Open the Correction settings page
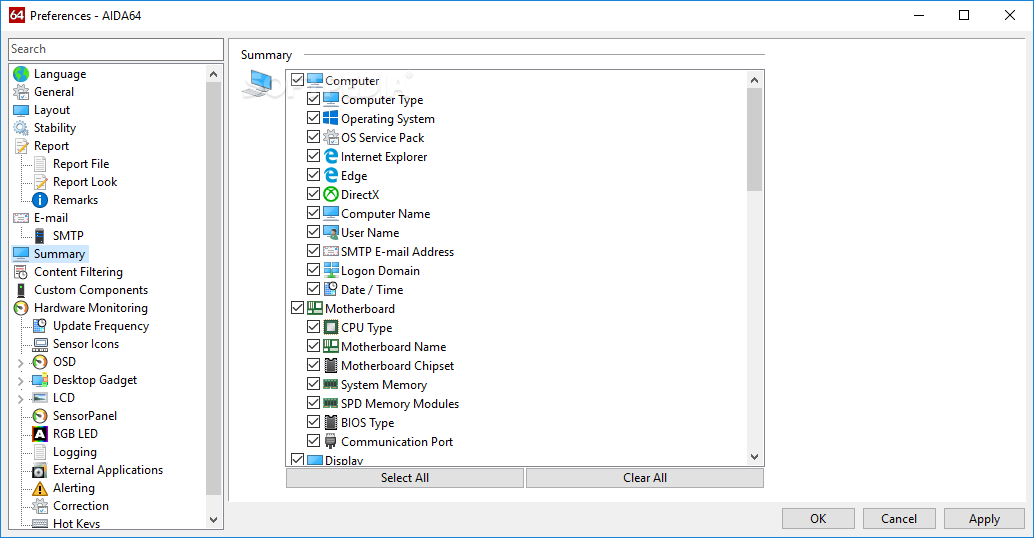Viewport: 1034px width, 538px height. click(80, 506)
